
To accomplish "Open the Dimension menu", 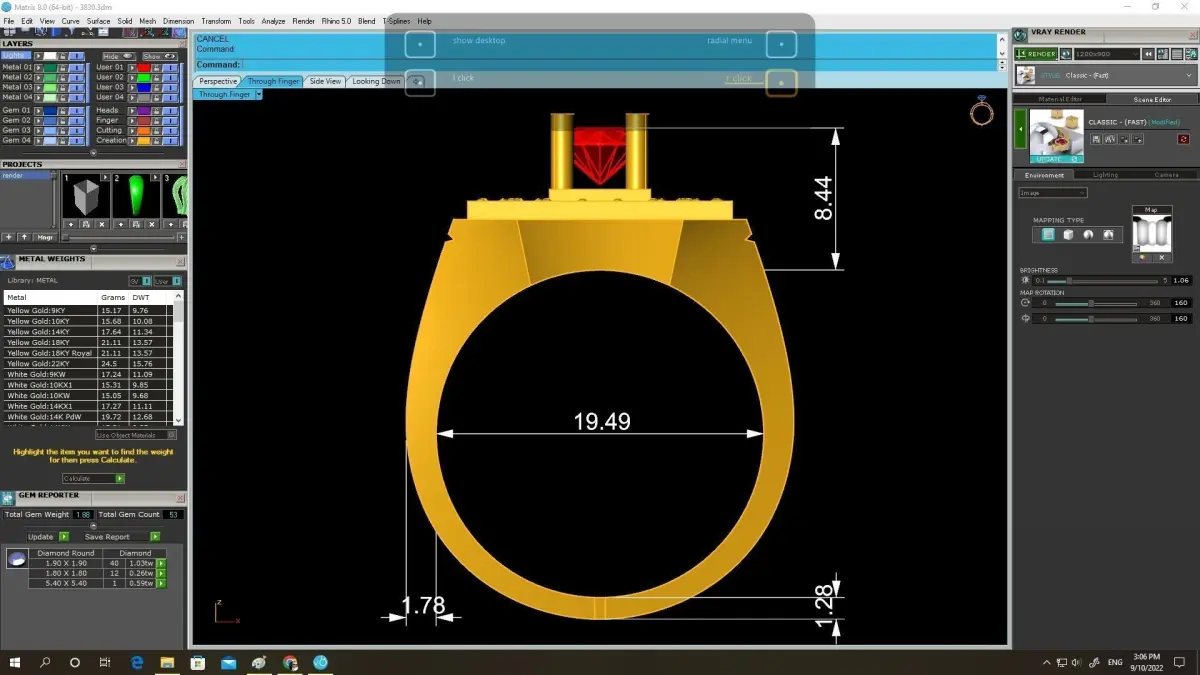I will [x=178, y=21].
